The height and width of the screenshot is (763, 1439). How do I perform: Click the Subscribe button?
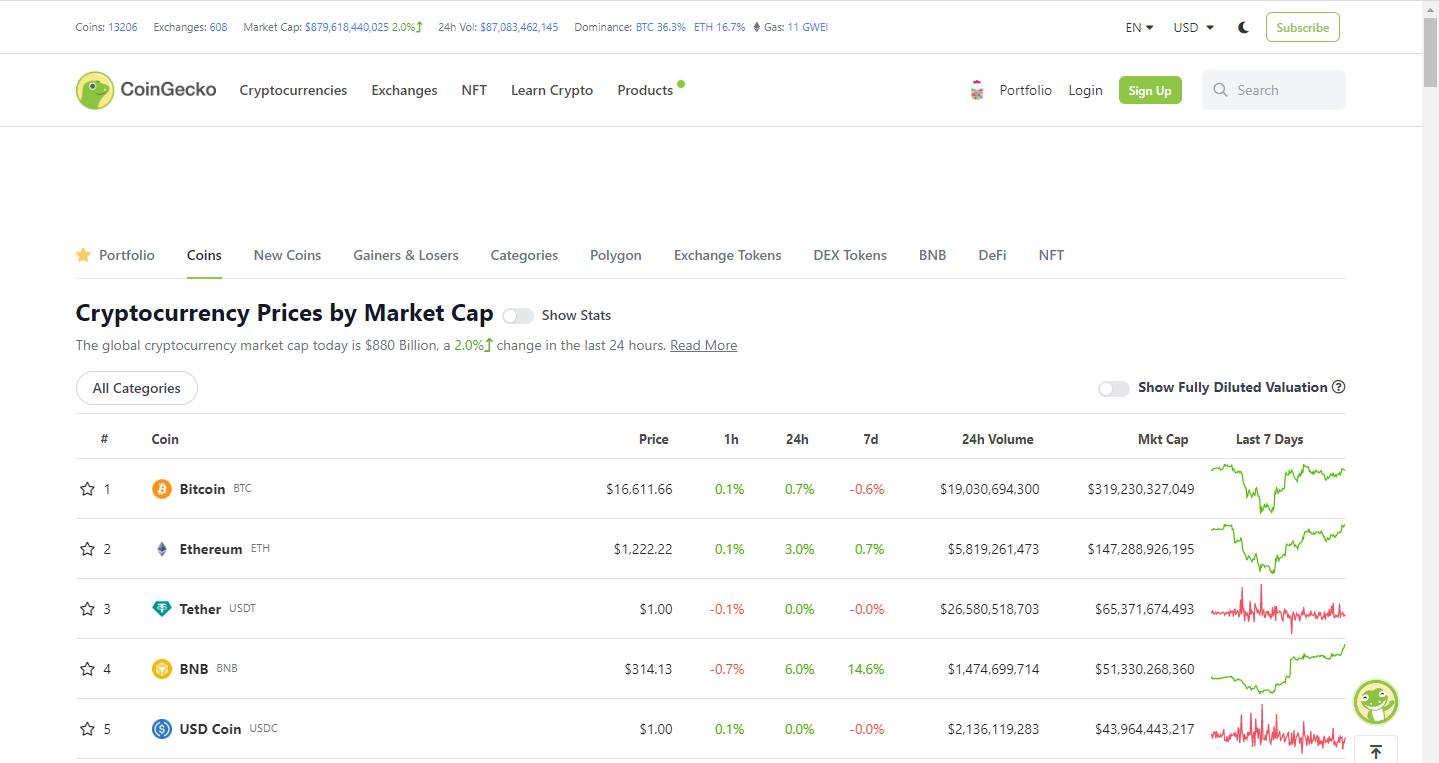(1302, 27)
